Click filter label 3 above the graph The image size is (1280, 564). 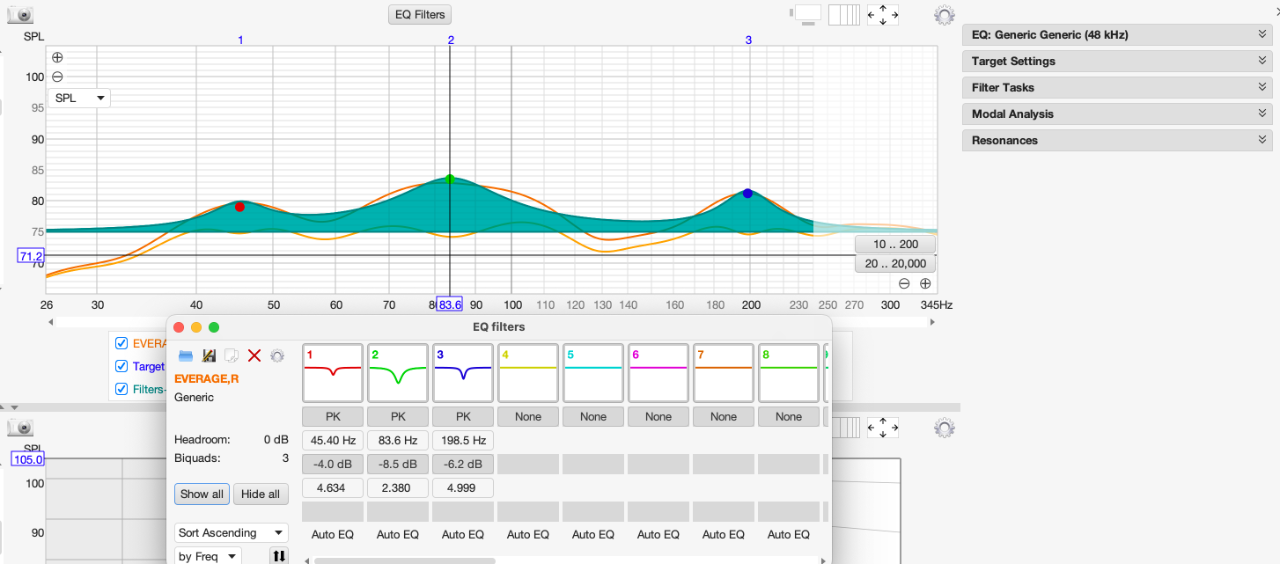(x=748, y=40)
